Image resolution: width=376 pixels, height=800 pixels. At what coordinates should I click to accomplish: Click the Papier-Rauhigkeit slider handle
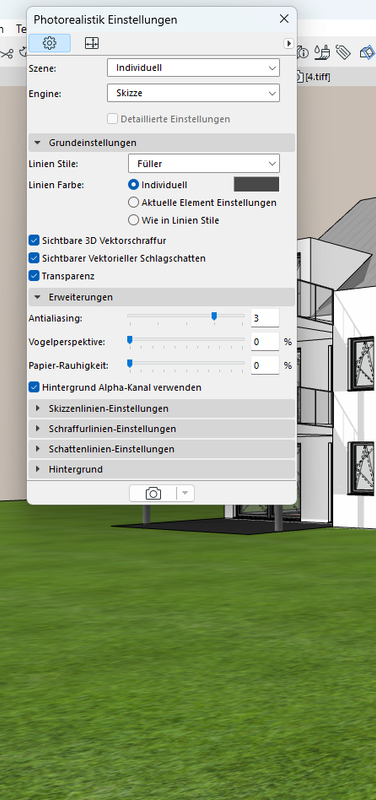130,363
